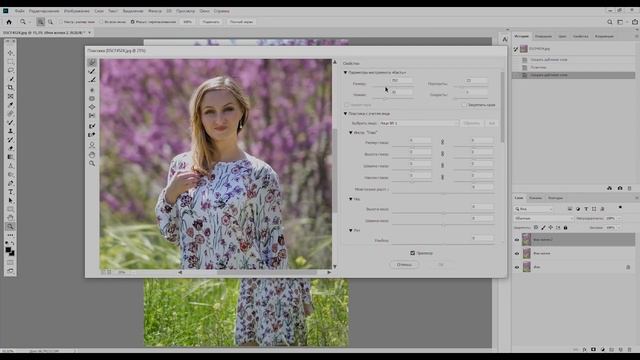Select the Brush tool in main toolbar

[x=11, y=122]
